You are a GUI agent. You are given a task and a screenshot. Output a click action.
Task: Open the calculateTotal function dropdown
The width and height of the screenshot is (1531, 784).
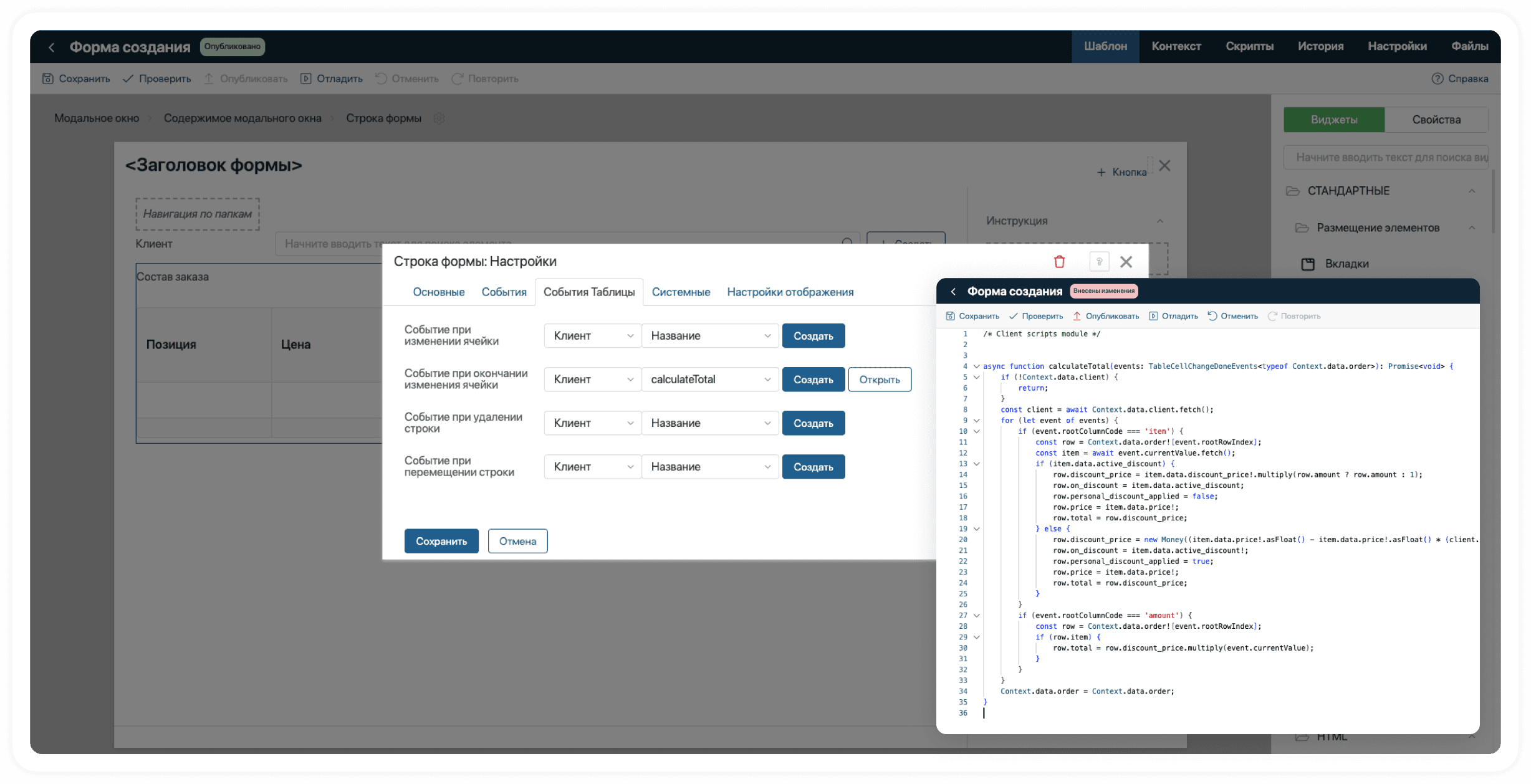point(710,380)
